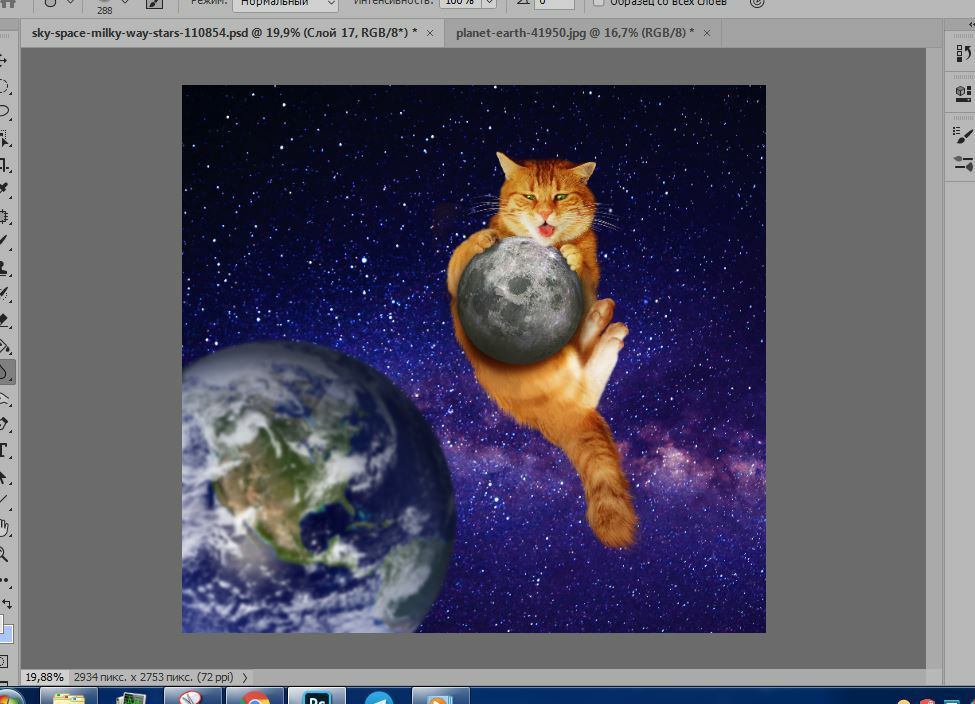Select the Quick Selection tool
This screenshot has height=704, width=975.
click(4, 139)
